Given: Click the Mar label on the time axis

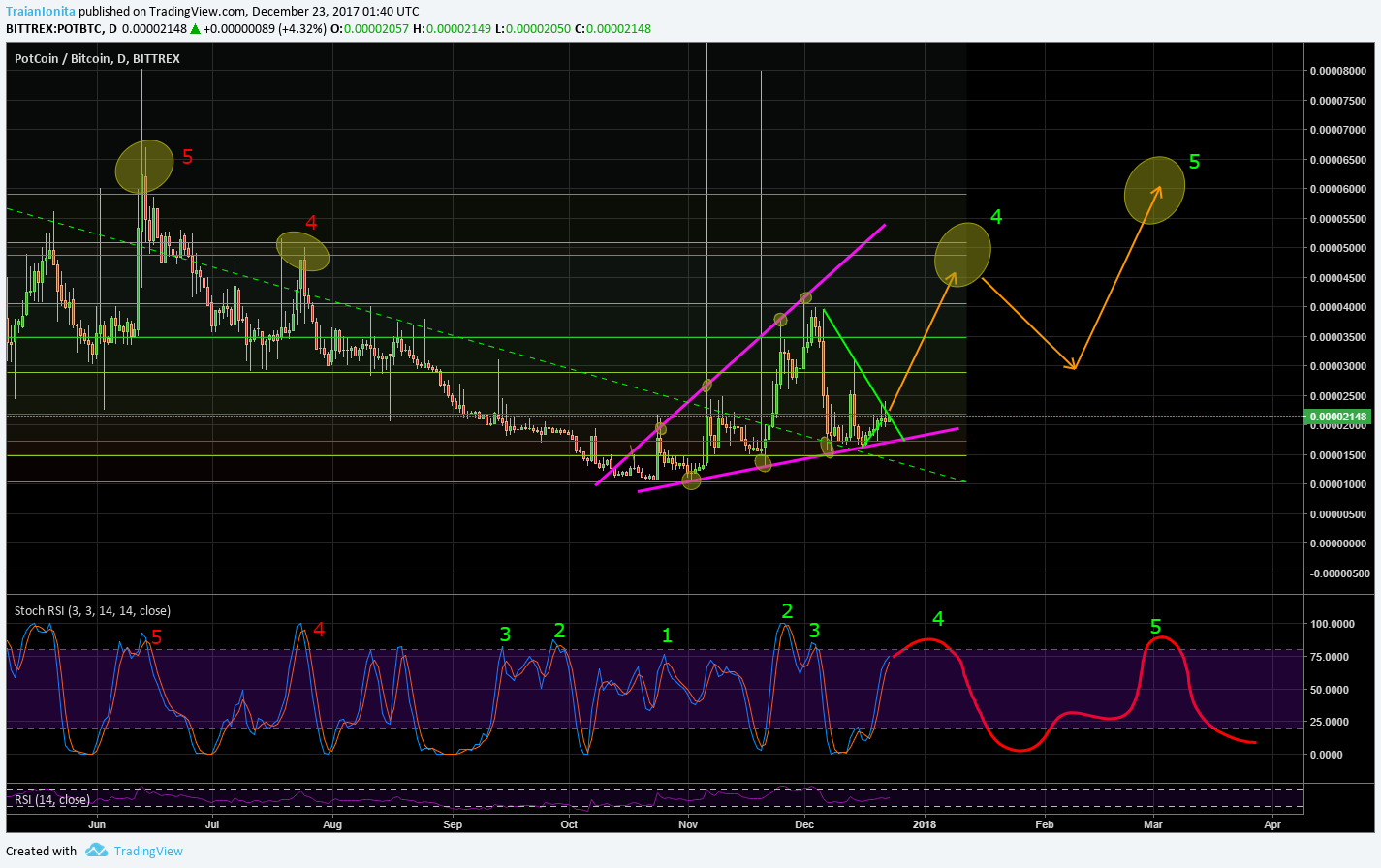Looking at the screenshot, I should point(1152,824).
